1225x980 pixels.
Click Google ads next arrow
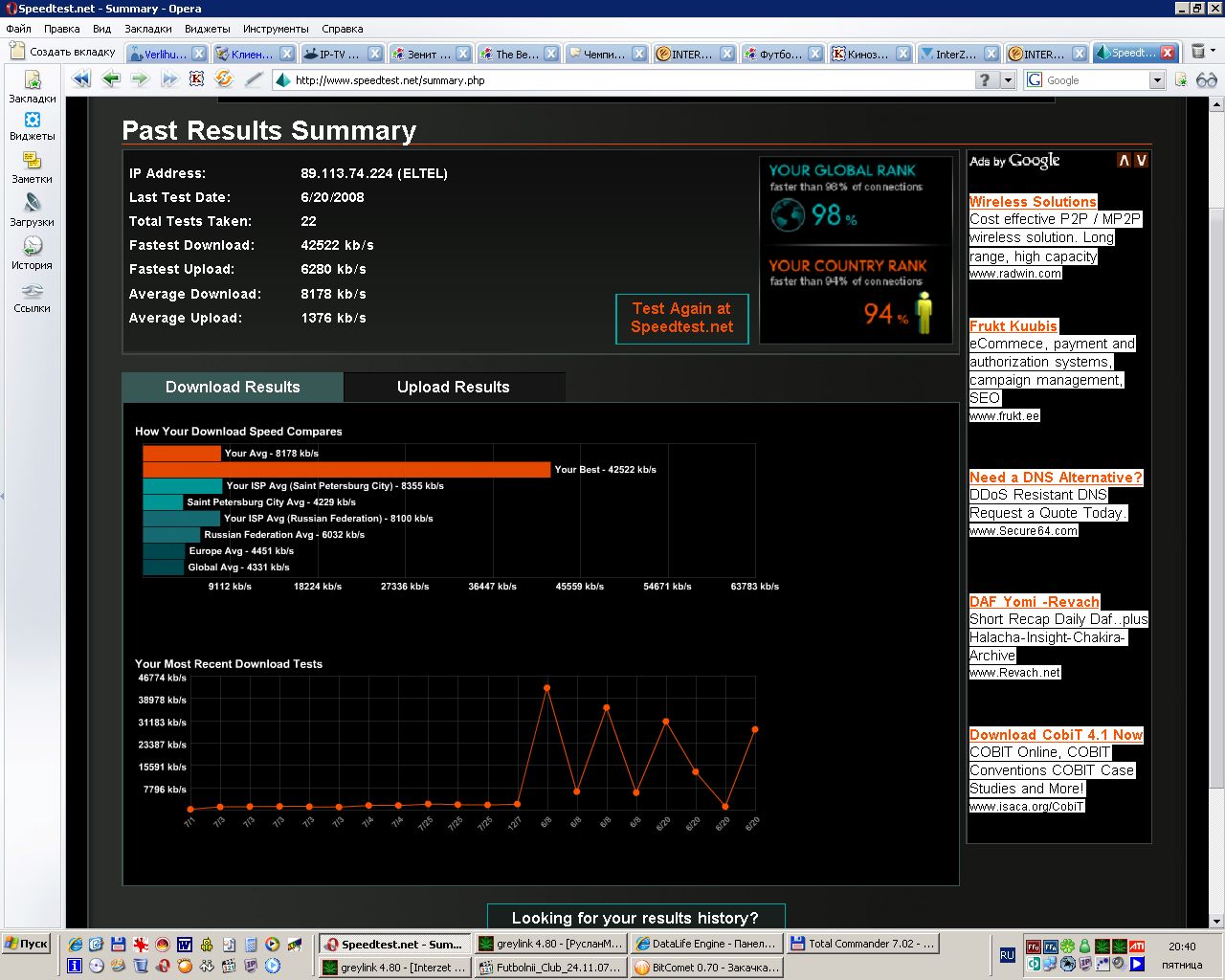pos(1141,160)
